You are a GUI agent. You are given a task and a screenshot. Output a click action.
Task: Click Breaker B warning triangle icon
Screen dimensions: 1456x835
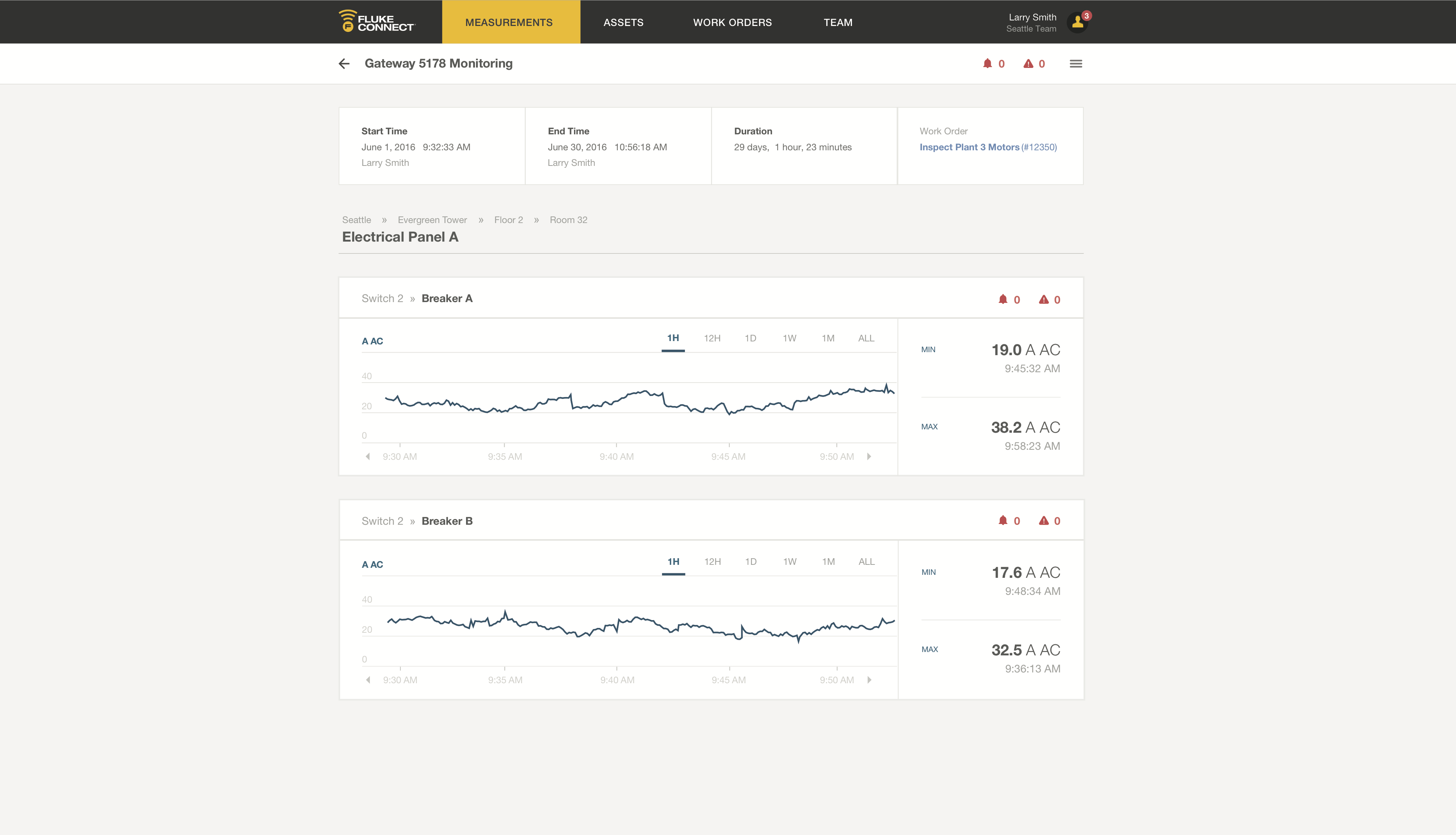coord(1044,521)
